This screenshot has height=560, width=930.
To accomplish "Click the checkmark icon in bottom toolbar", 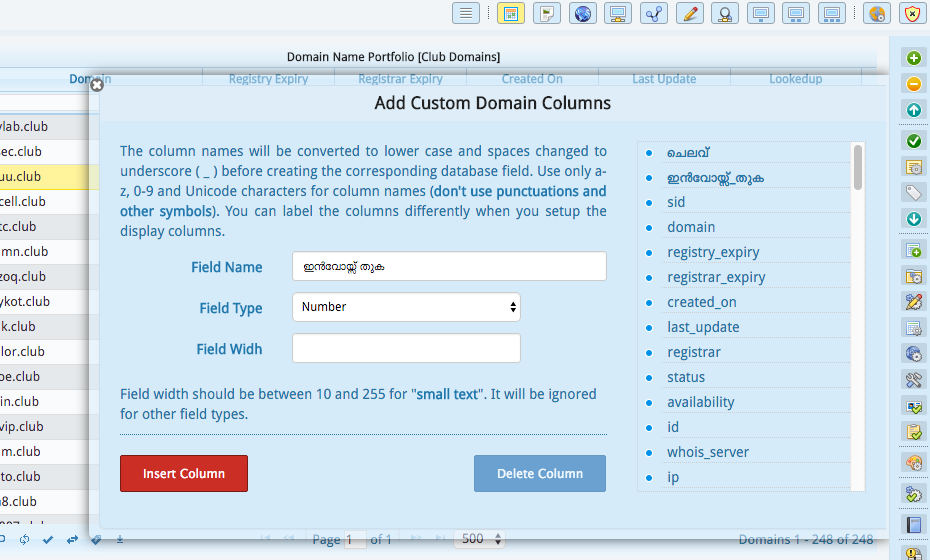I will coord(48,539).
